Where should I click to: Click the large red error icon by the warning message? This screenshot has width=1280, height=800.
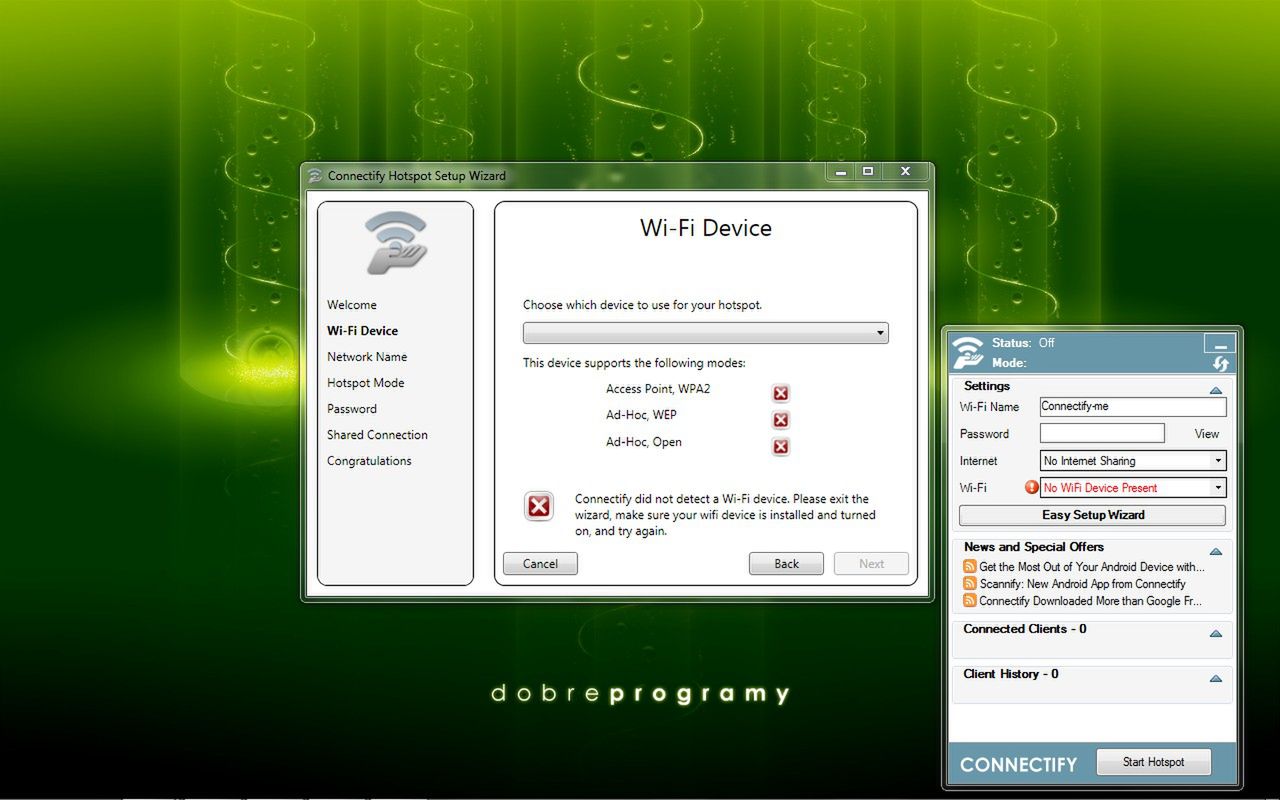(539, 506)
